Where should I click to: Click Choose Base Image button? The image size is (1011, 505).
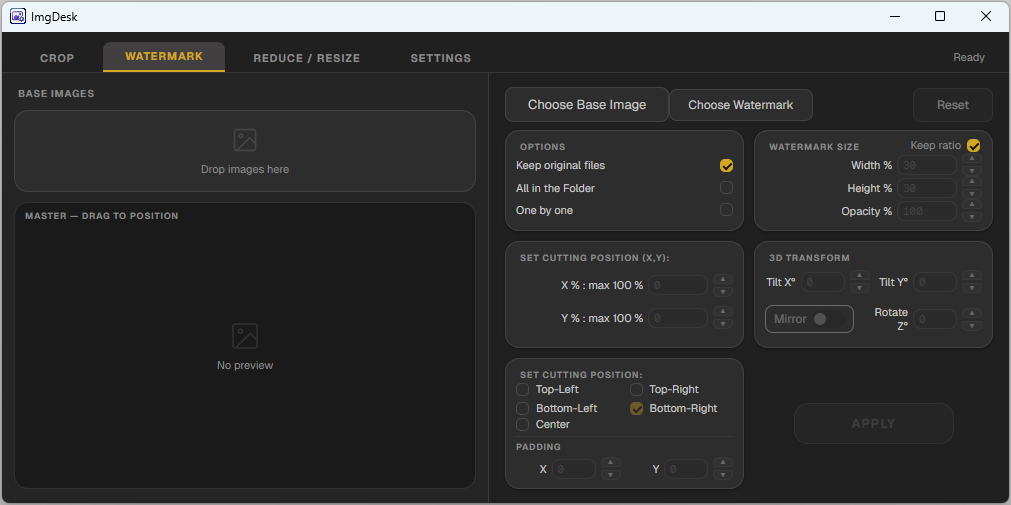pyautogui.click(x=587, y=104)
